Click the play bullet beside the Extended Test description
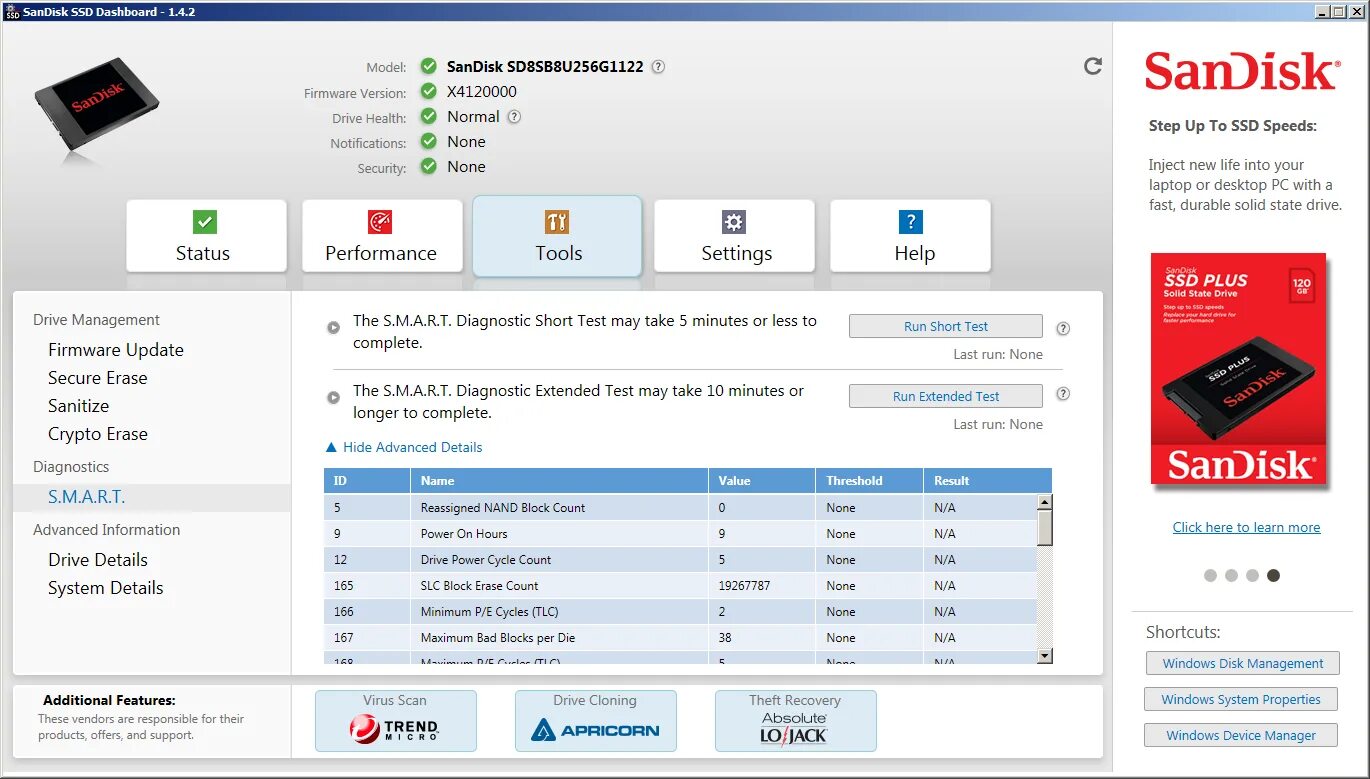The width and height of the screenshot is (1370, 779). pyautogui.click(x=334, y=397)
